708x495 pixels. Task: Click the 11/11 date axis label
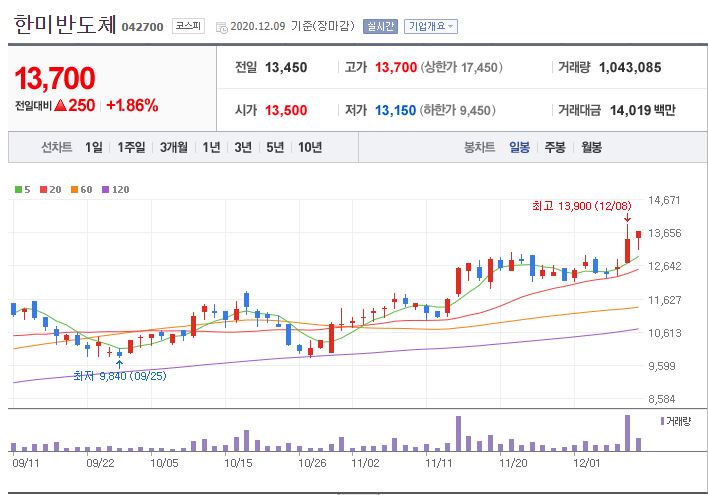click(439, 463)
